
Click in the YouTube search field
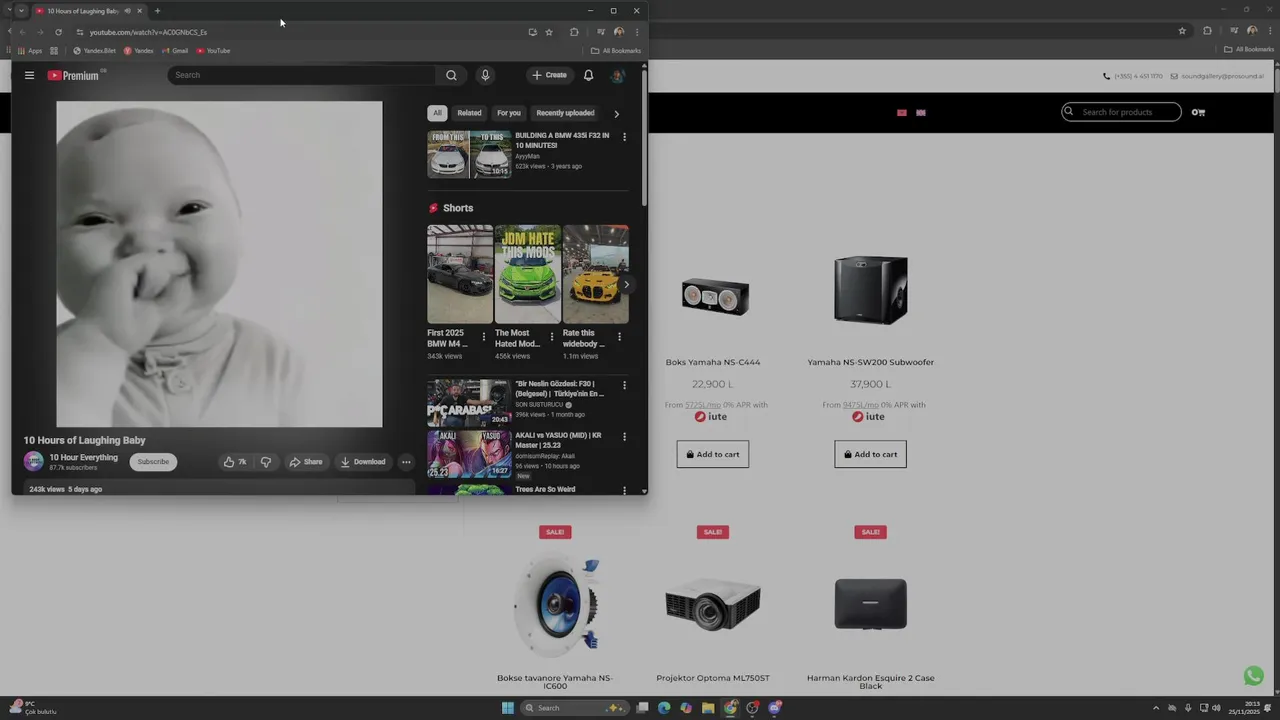coord(301,75)
